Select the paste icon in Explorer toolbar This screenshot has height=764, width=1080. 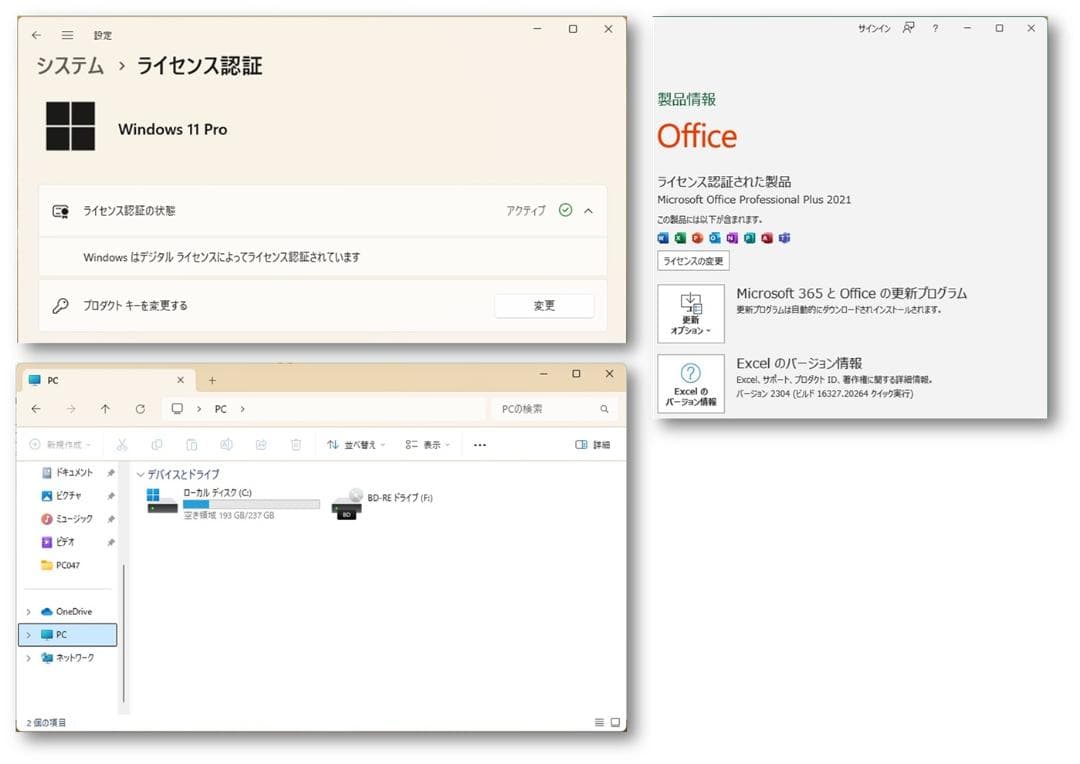click(x=190, y=444)
